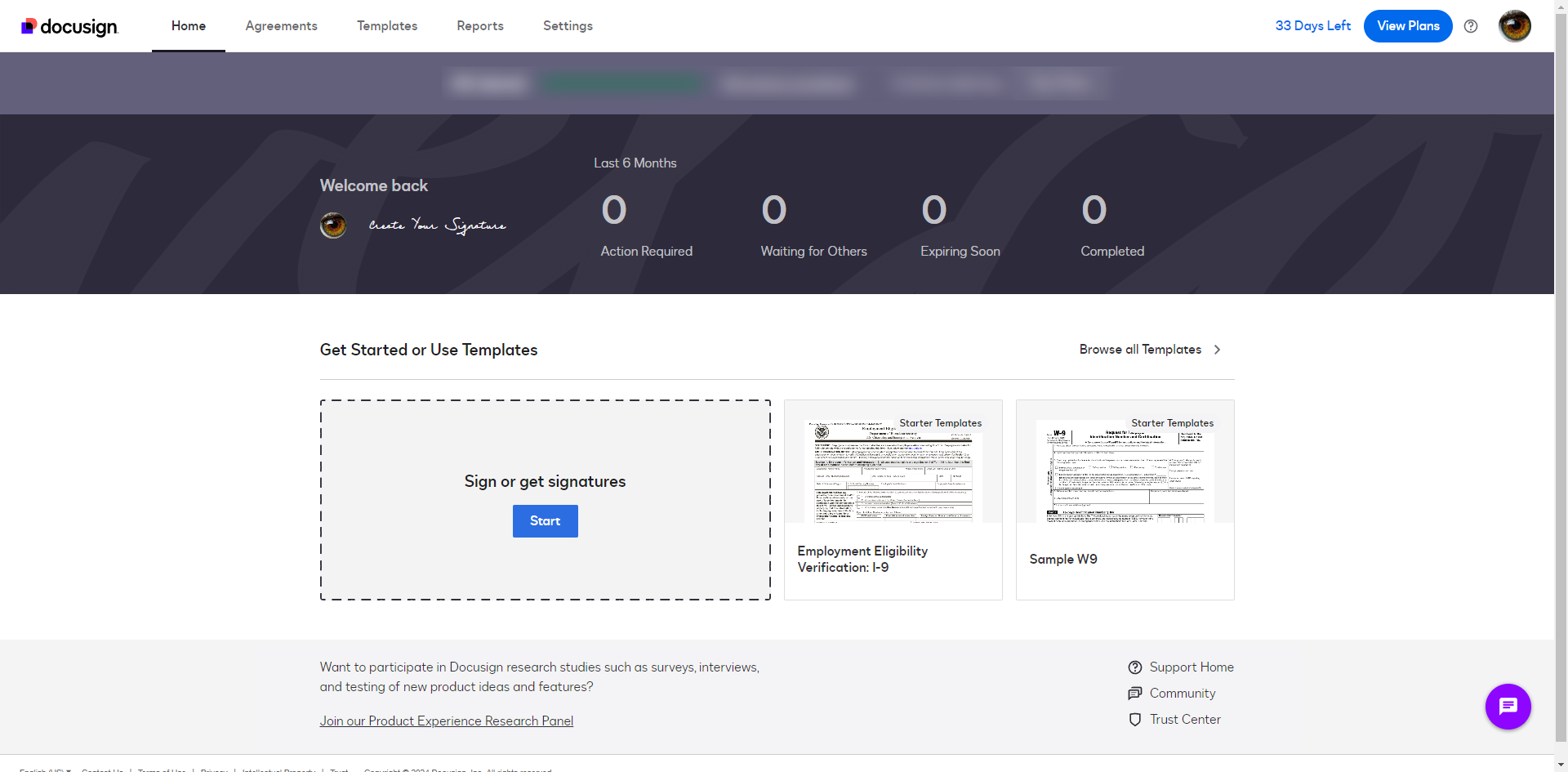Click the 'Welcome back' text
1568x772 pixels.
374,185
